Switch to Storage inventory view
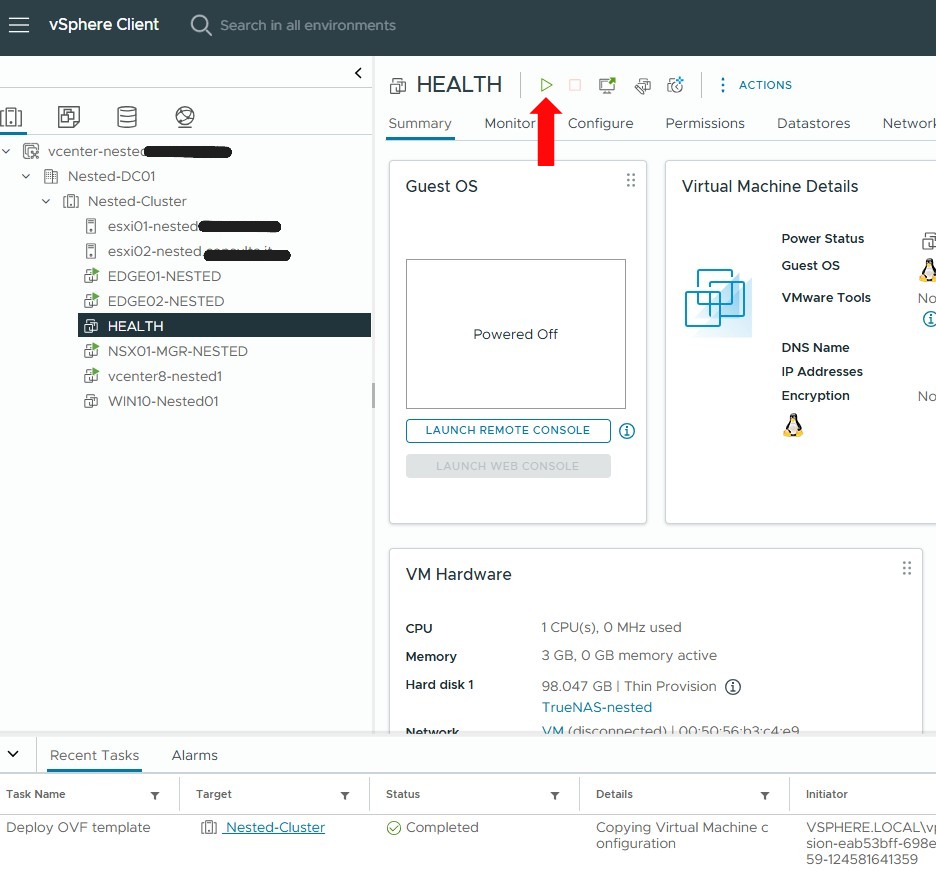 pyautogui.click(x=127, y=116)
